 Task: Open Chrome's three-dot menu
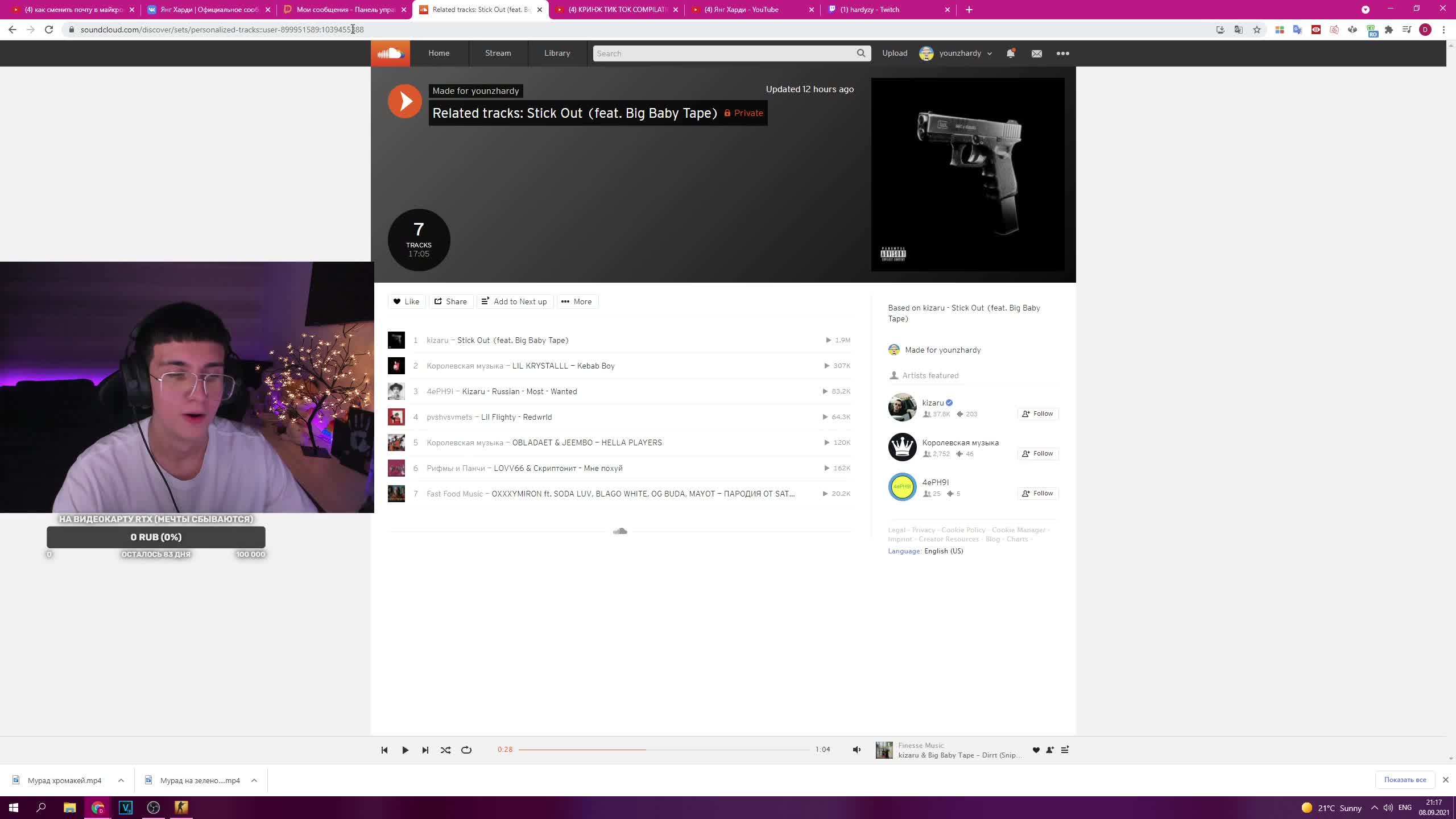1443,30
